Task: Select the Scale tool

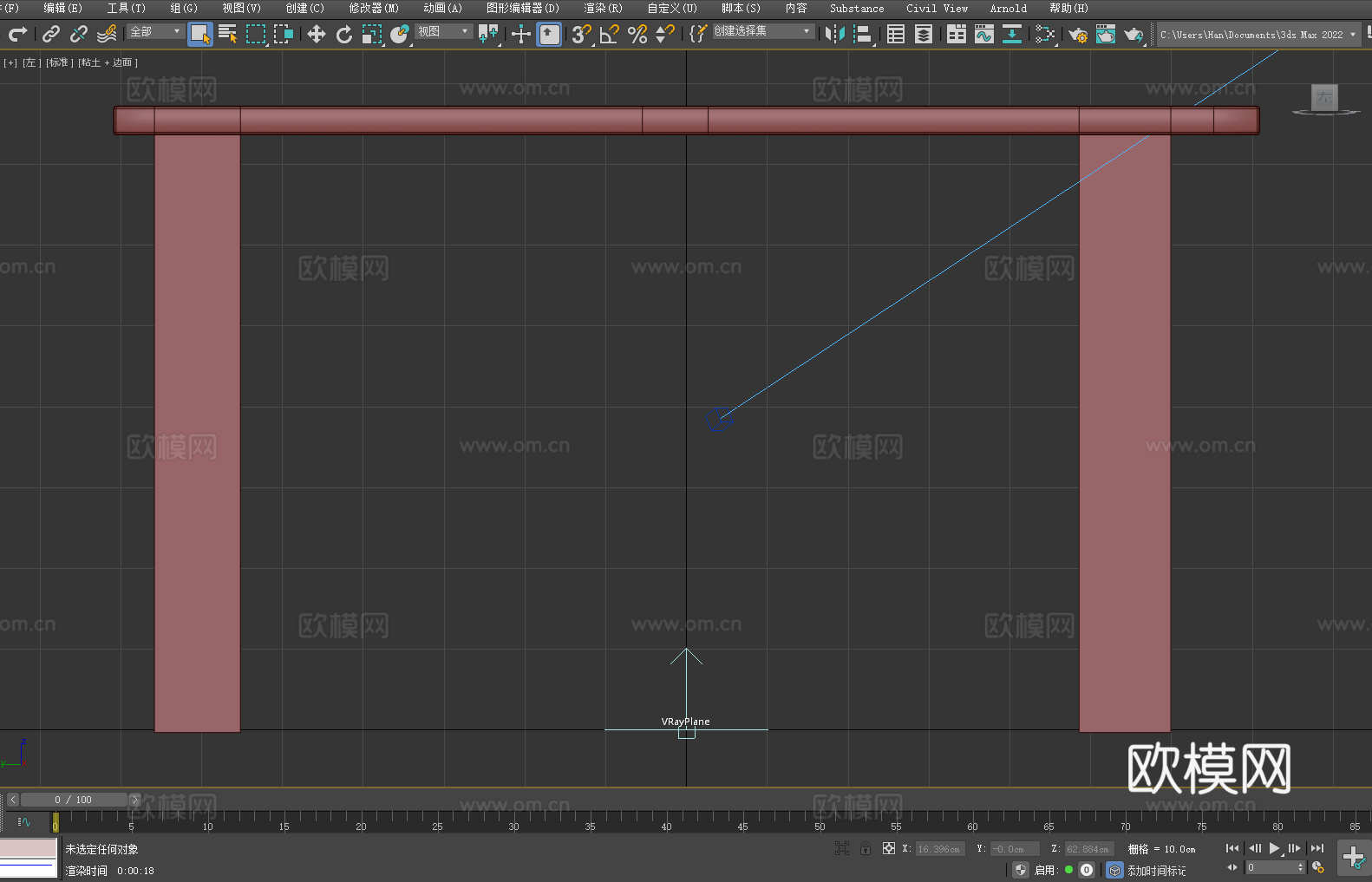Action: [372, 34]
